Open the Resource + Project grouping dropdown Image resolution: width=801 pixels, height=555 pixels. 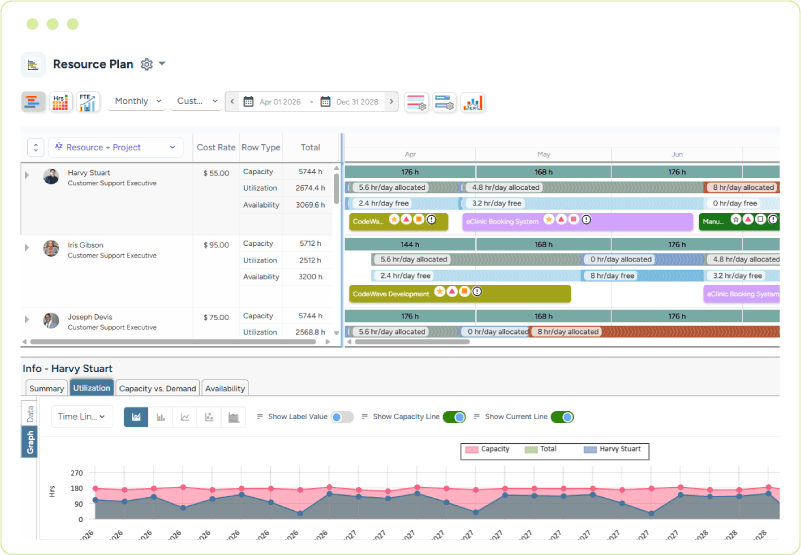point(115,147)
